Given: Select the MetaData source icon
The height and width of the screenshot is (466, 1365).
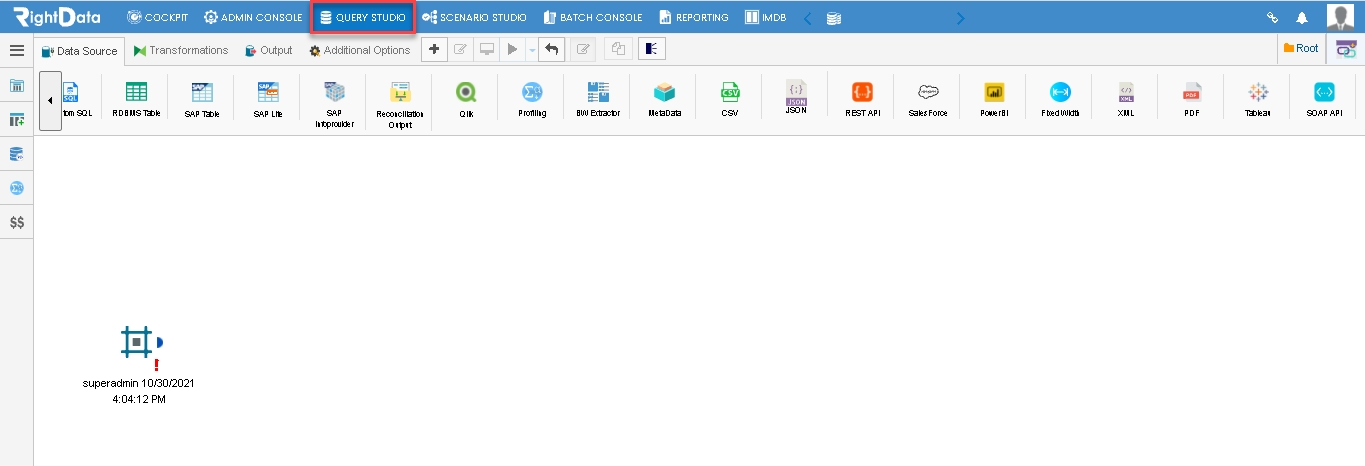Looking at the screenshot, I should coord(664,99).
